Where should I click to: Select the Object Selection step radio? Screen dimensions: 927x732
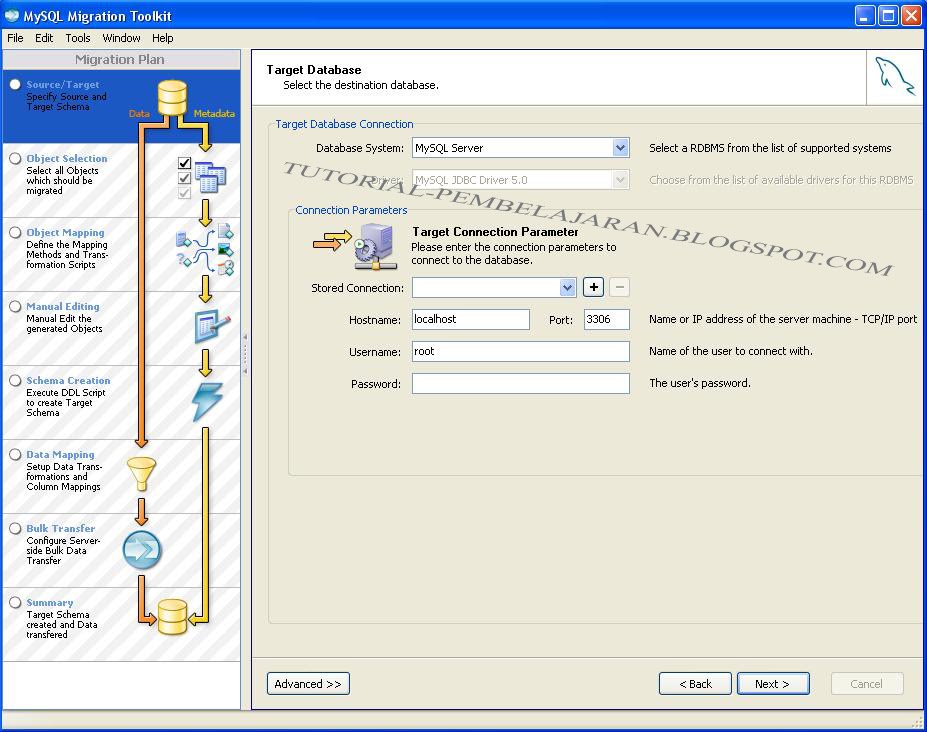click(15, 158)
